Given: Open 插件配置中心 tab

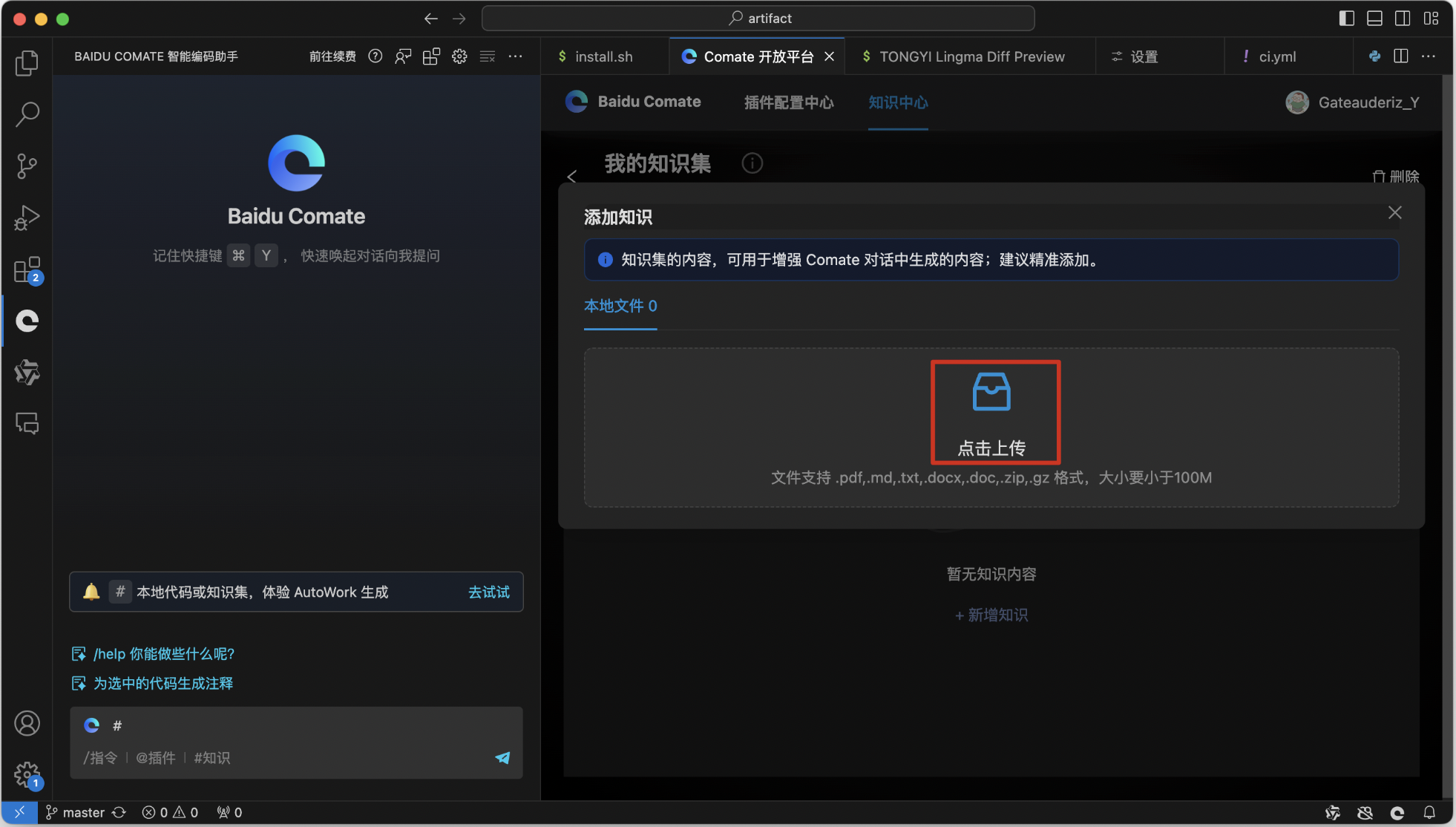Looking at the screenshot, I should coord(789,102).
